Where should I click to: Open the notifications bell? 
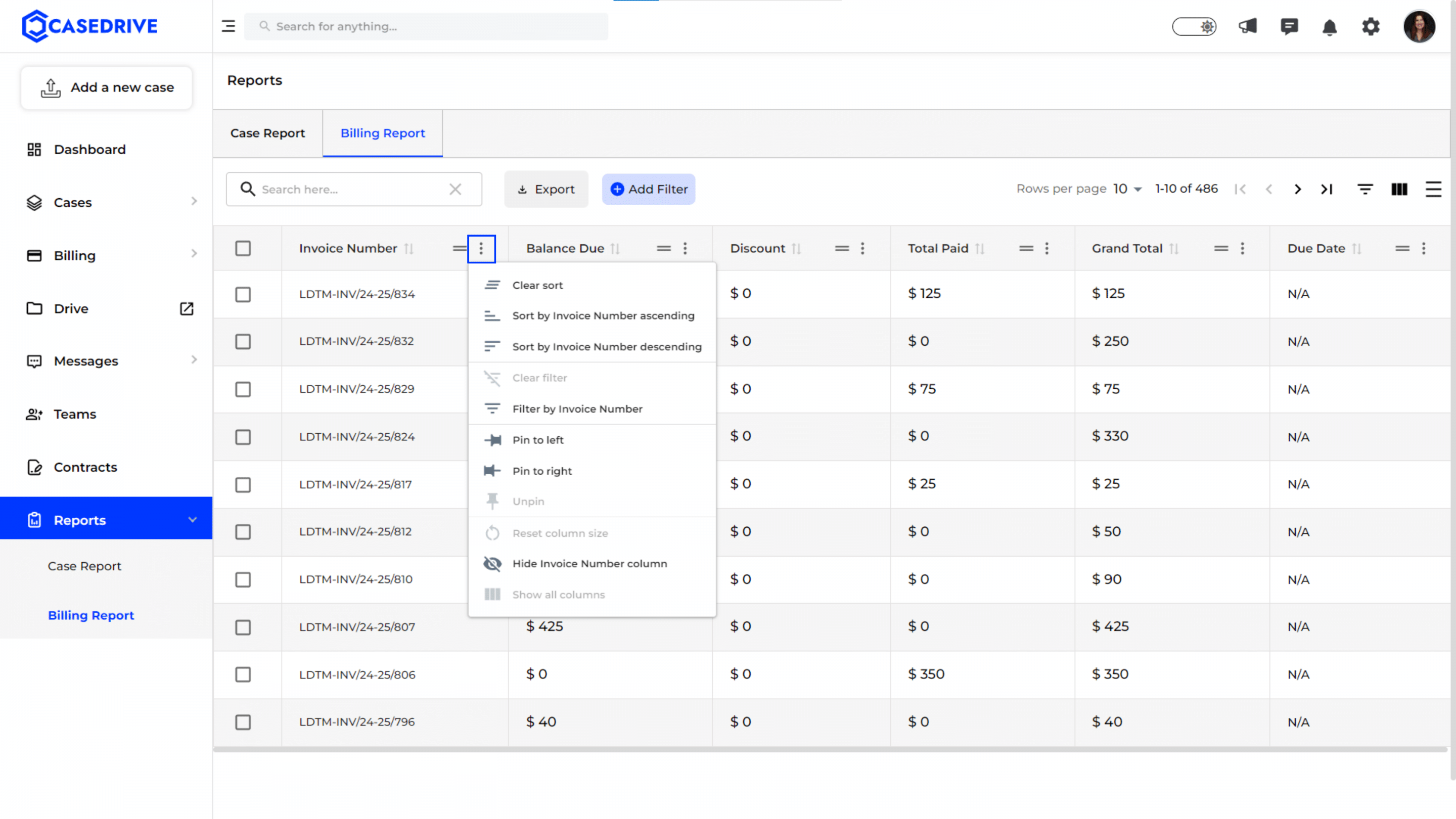pos(1330,27)
